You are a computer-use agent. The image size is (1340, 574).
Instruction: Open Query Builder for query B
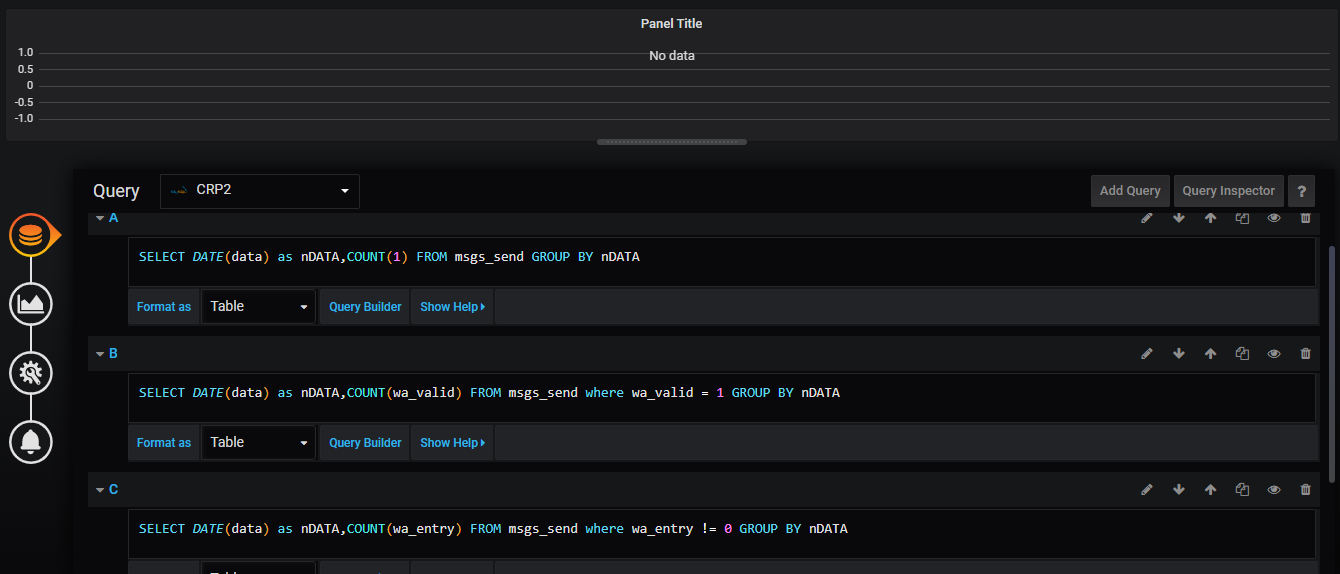pos(365,443)
